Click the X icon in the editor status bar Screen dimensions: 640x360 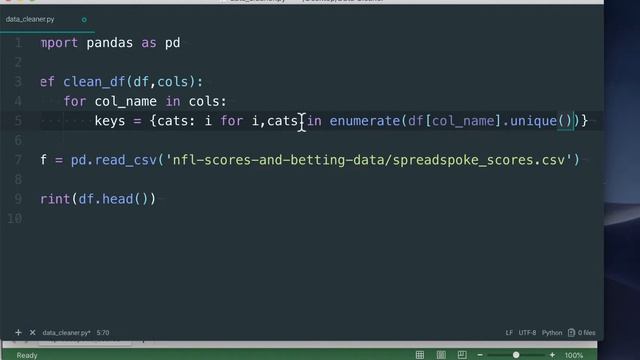33,333
